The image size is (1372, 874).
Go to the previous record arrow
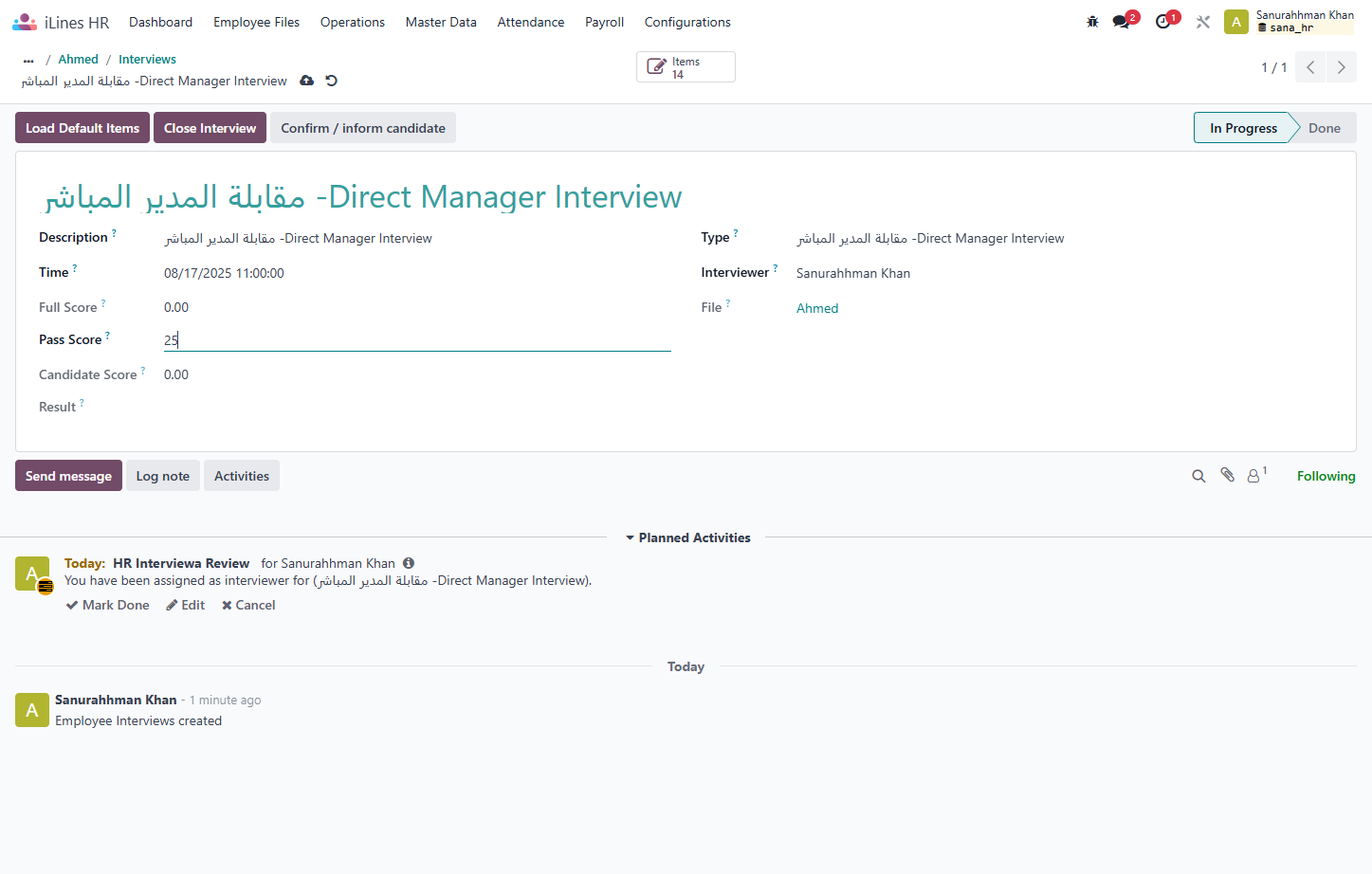point(1310,67)
